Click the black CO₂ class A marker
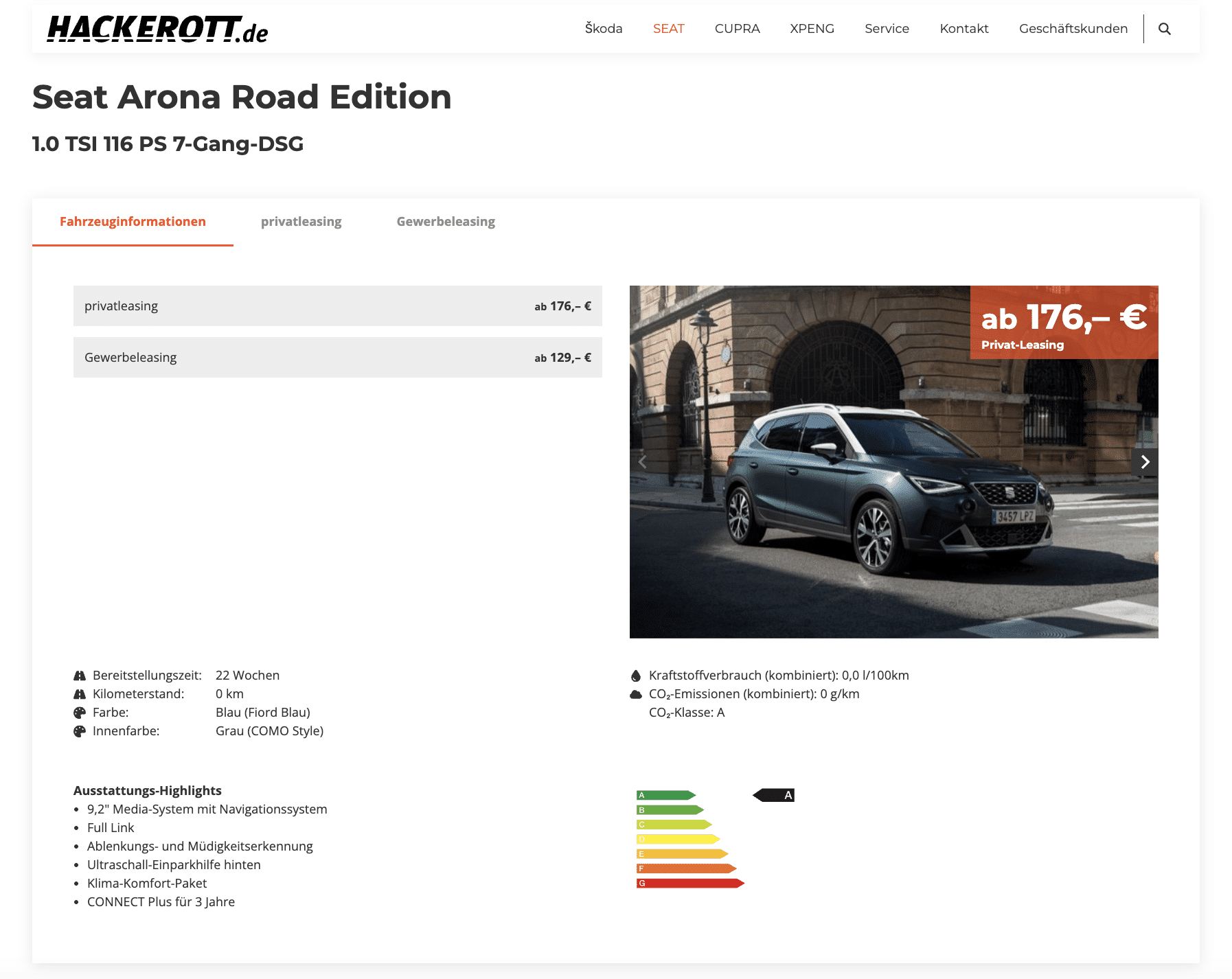 (x=774, y=795)
